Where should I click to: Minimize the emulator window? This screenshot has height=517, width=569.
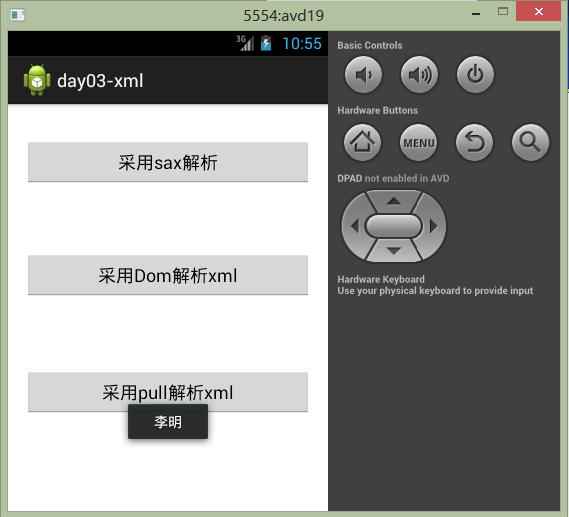coord(476,13)
